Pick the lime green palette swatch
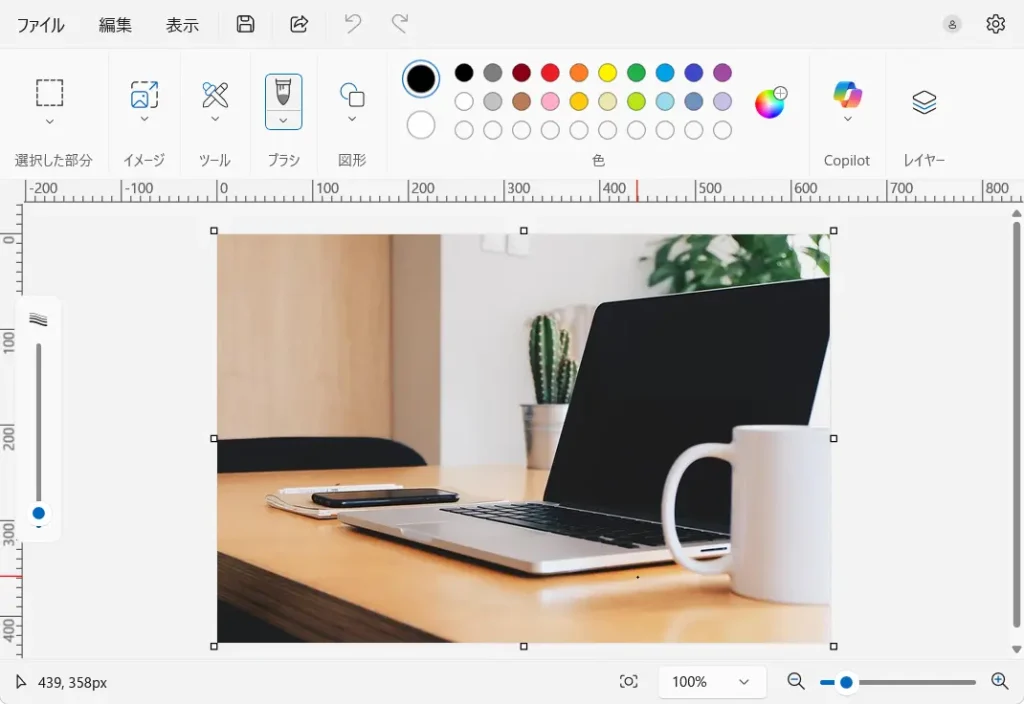 (636, 101)
